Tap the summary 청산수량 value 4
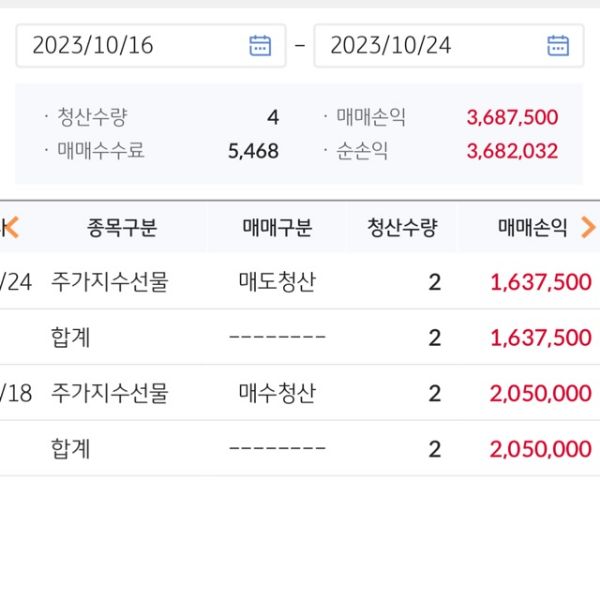 (x=273, y=118)
